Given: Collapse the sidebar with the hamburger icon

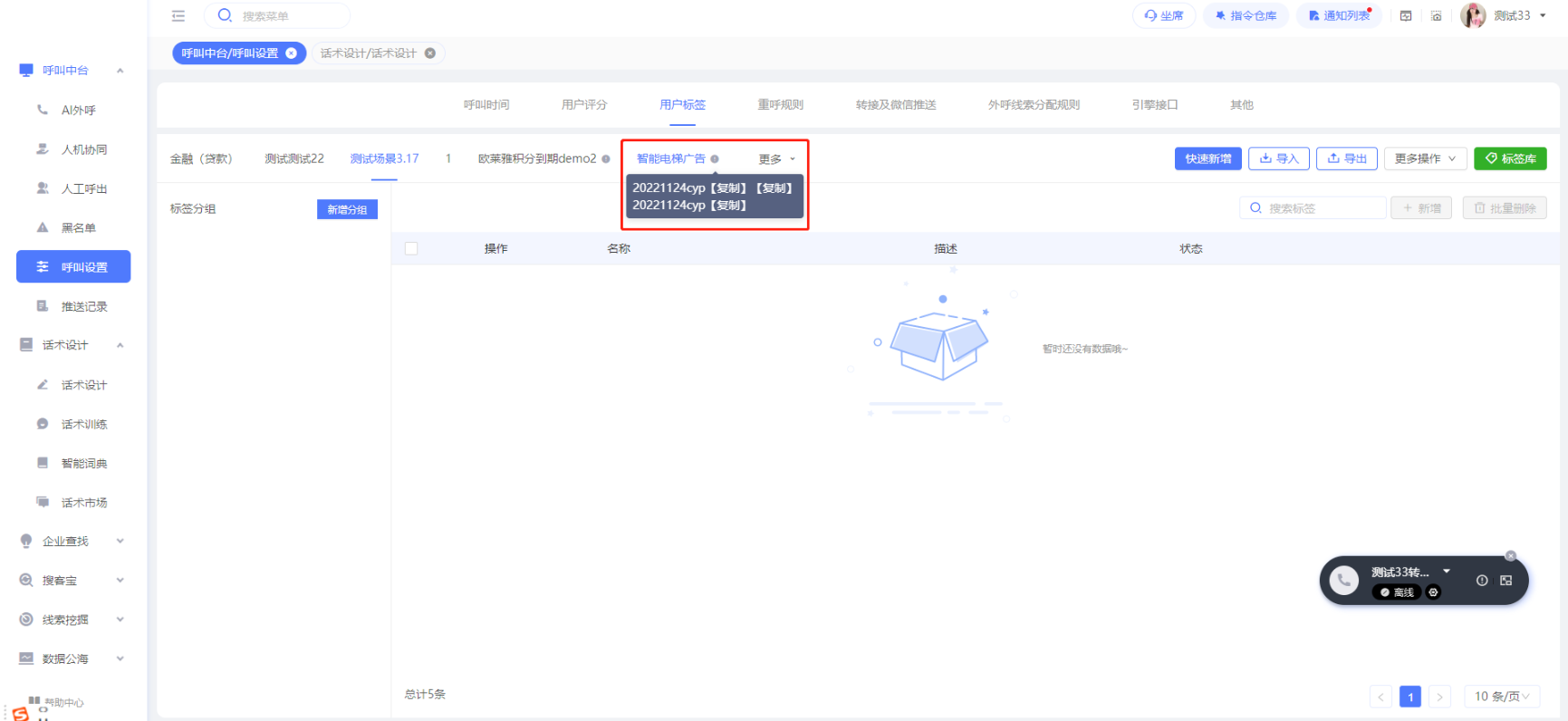Looking at the screenshot, I should pyautogui.click(x=178, y=15).
